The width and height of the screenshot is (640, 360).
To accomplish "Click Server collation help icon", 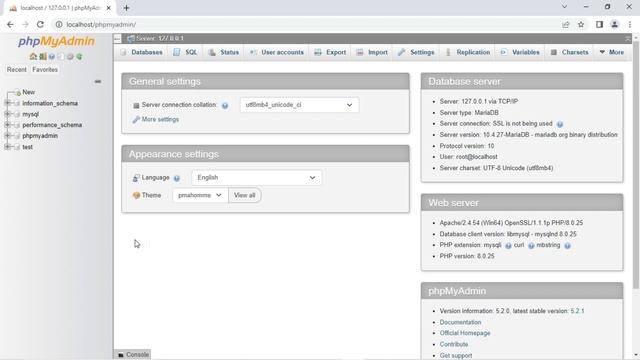I will 225,106.
